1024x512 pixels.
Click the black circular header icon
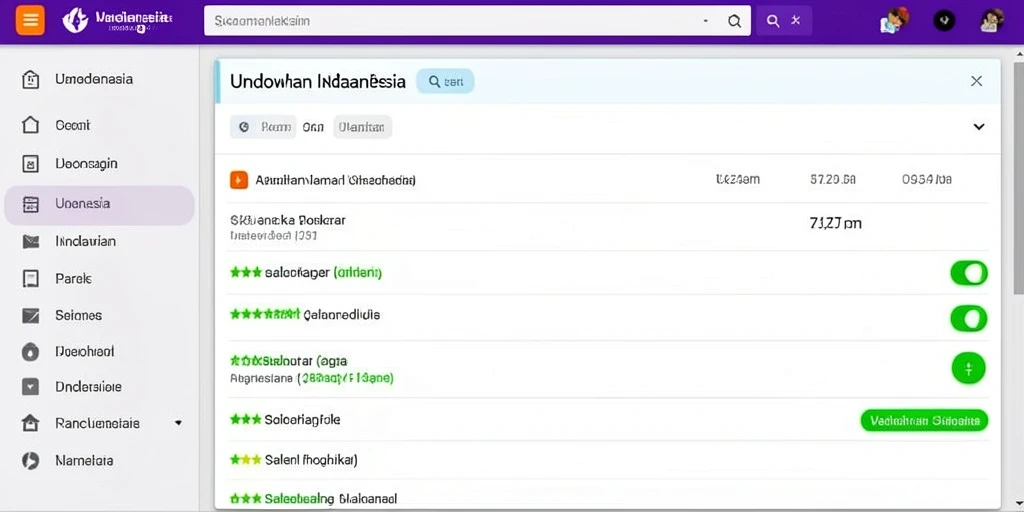[x=944, y=21]
